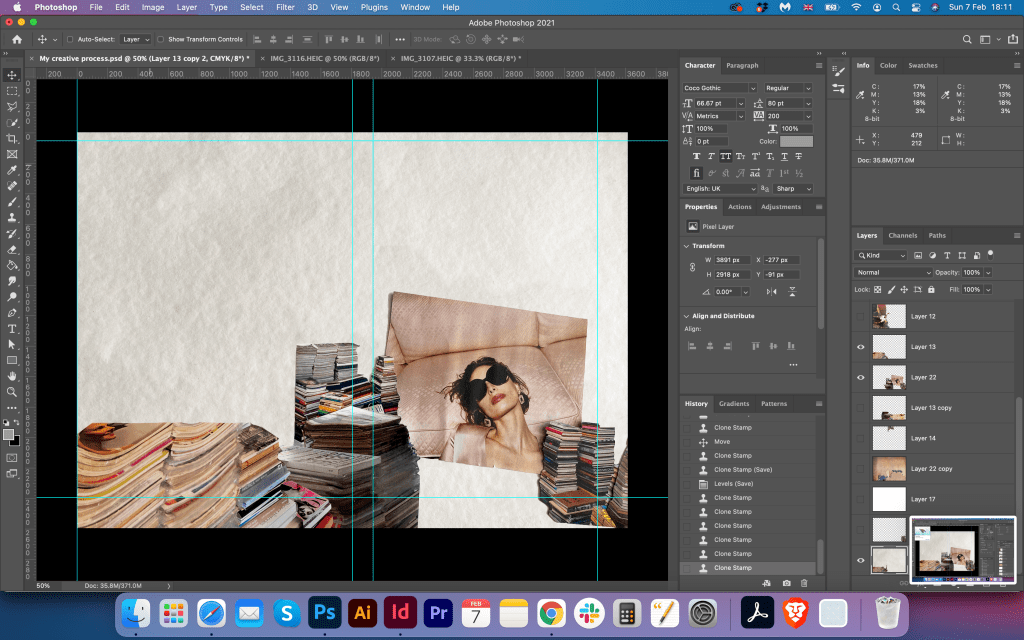Create new snapshot with the camera icon
1024x640 pixels.
pos(786,582)
